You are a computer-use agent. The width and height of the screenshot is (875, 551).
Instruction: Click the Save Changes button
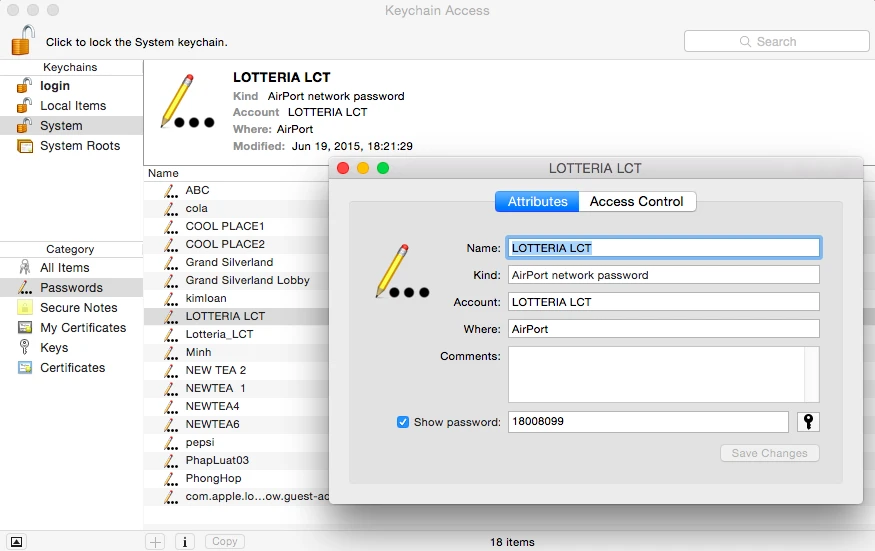[x=769, y=453]
